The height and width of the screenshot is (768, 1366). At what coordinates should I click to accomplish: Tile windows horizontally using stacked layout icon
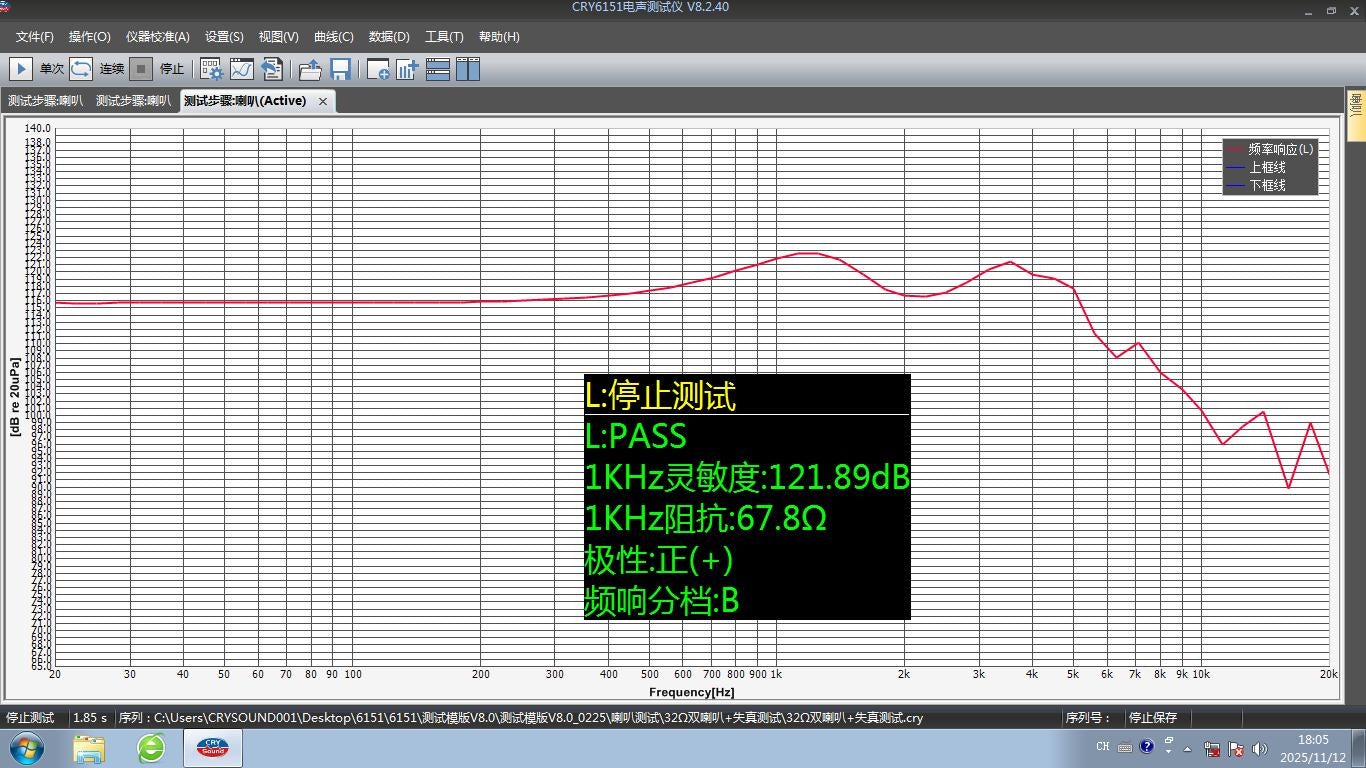pyautogui.click(x=438, y=69)
